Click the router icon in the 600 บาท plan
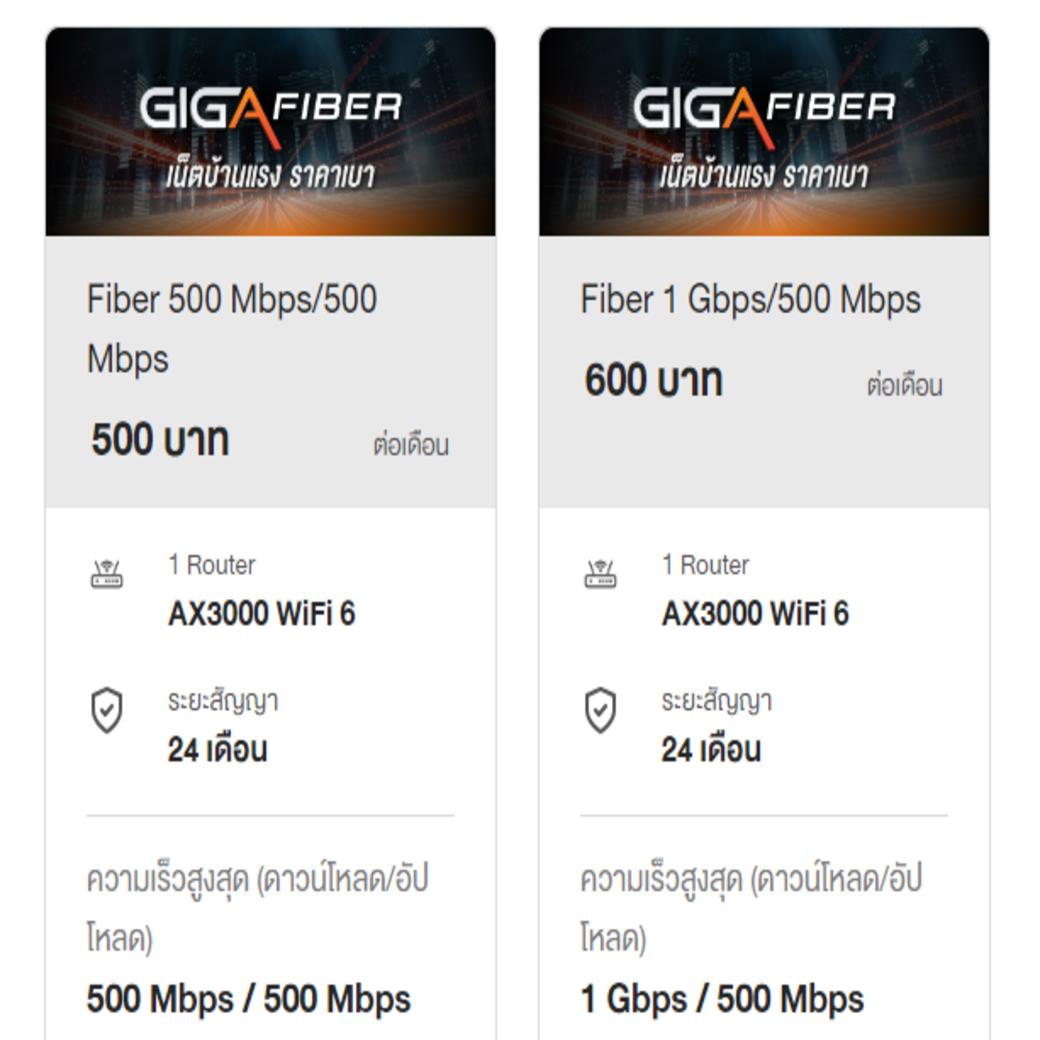The image size is (1040, 1040). click(600, 574)
